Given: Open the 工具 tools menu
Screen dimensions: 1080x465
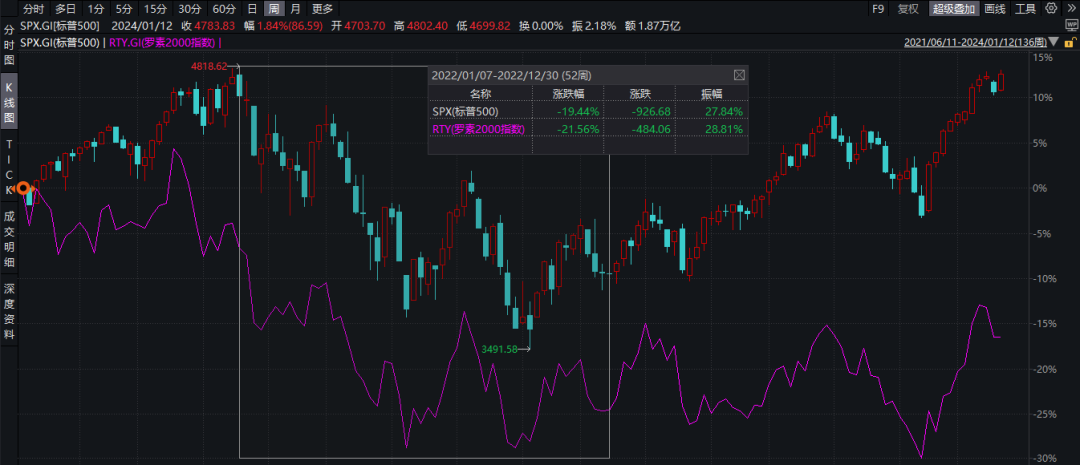Looking at the screenshot, I should point(1025,9).
